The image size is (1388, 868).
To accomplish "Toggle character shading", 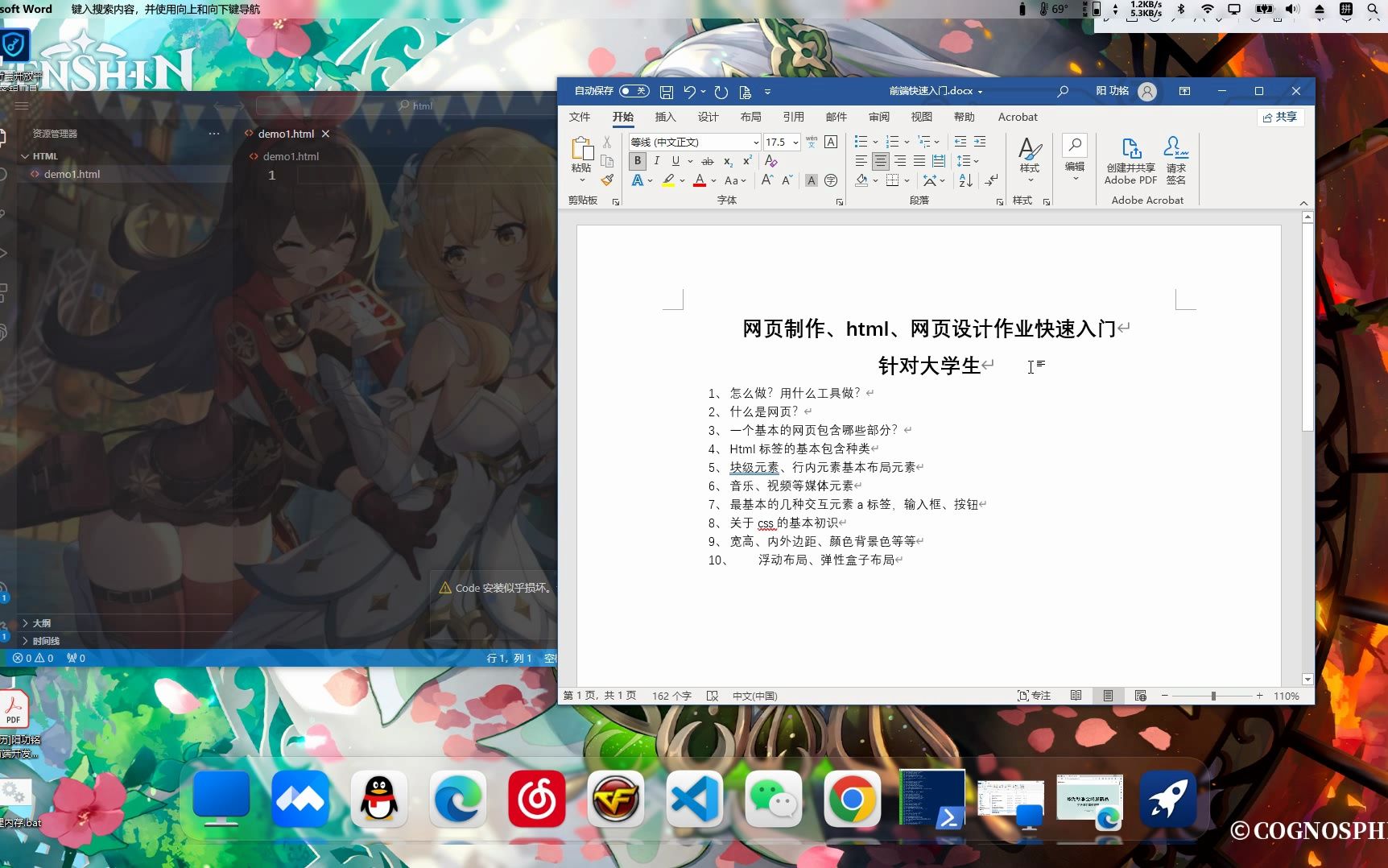I will 812,180.
